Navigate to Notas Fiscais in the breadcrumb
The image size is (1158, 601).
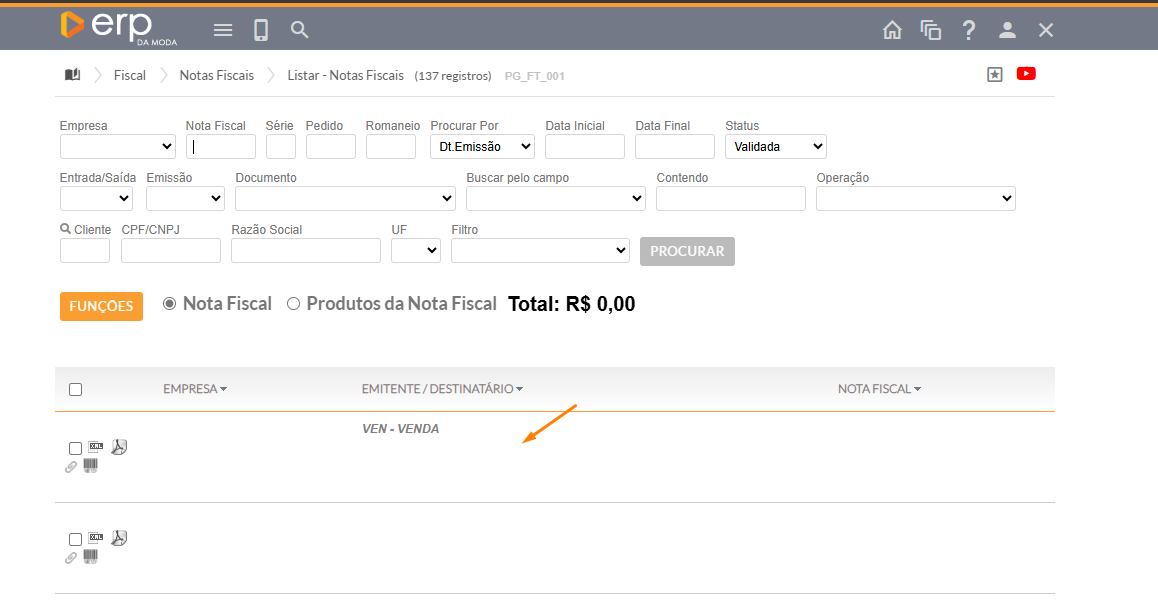click(216, 75)
